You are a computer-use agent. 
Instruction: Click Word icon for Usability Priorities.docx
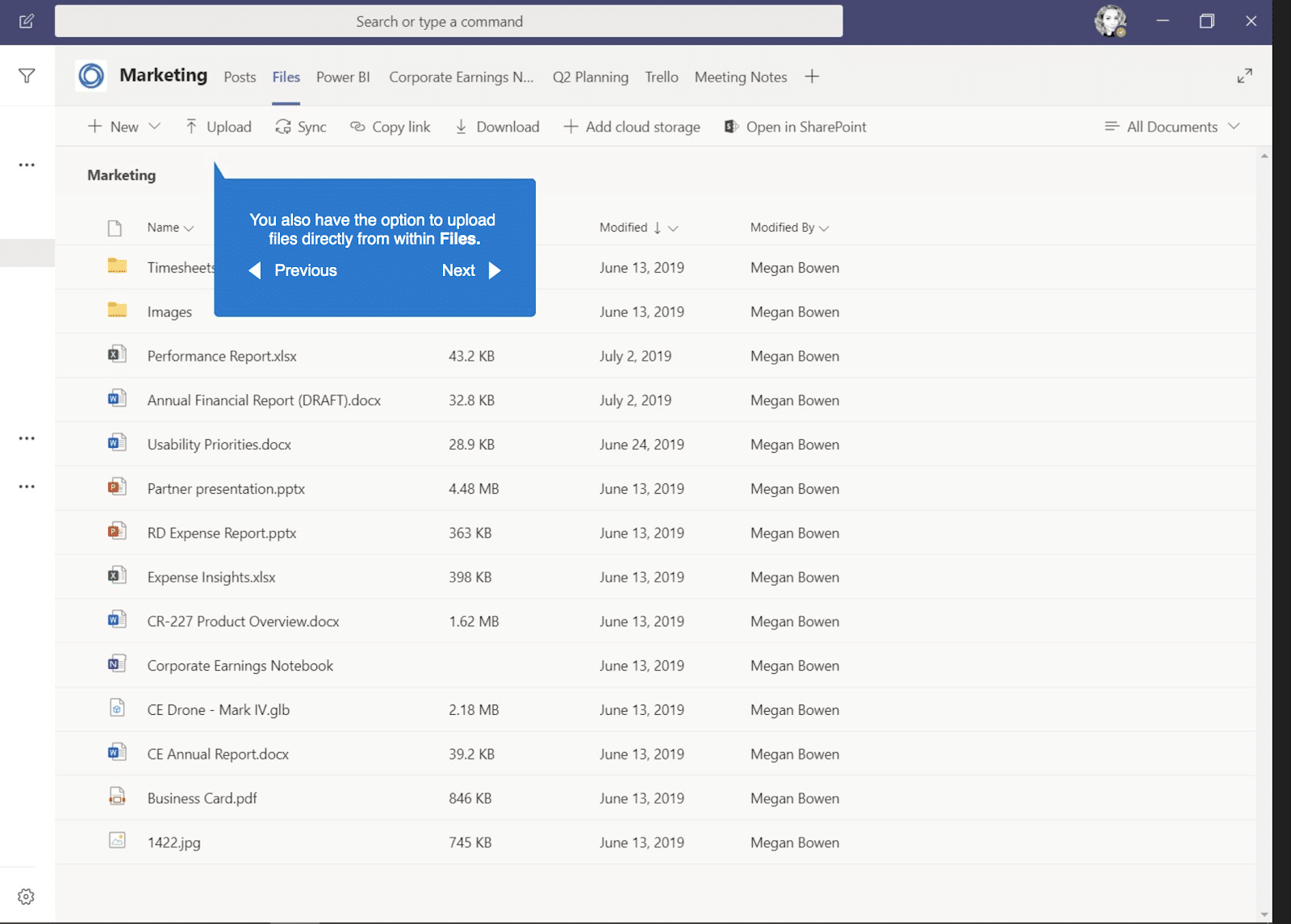click(x=117, y=443)
